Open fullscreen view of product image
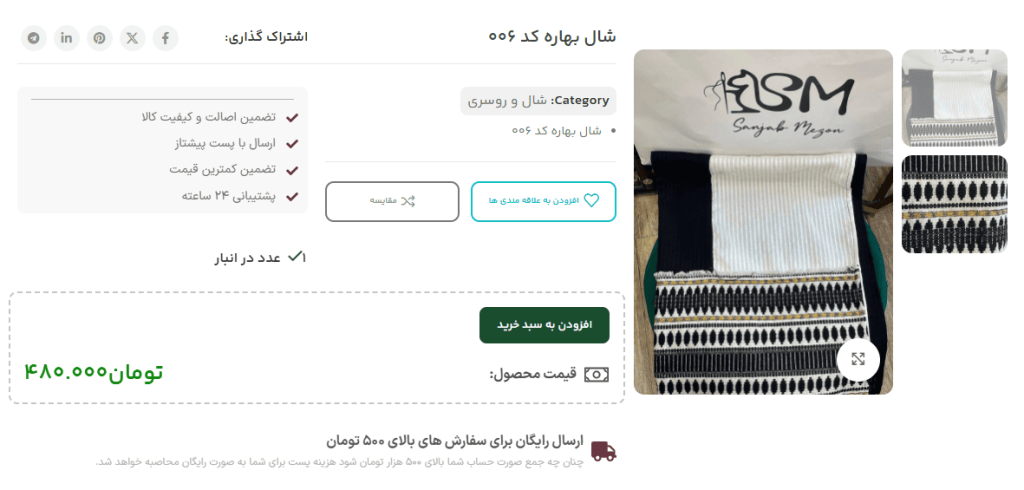1024x490 pixels. coord(858,359)
